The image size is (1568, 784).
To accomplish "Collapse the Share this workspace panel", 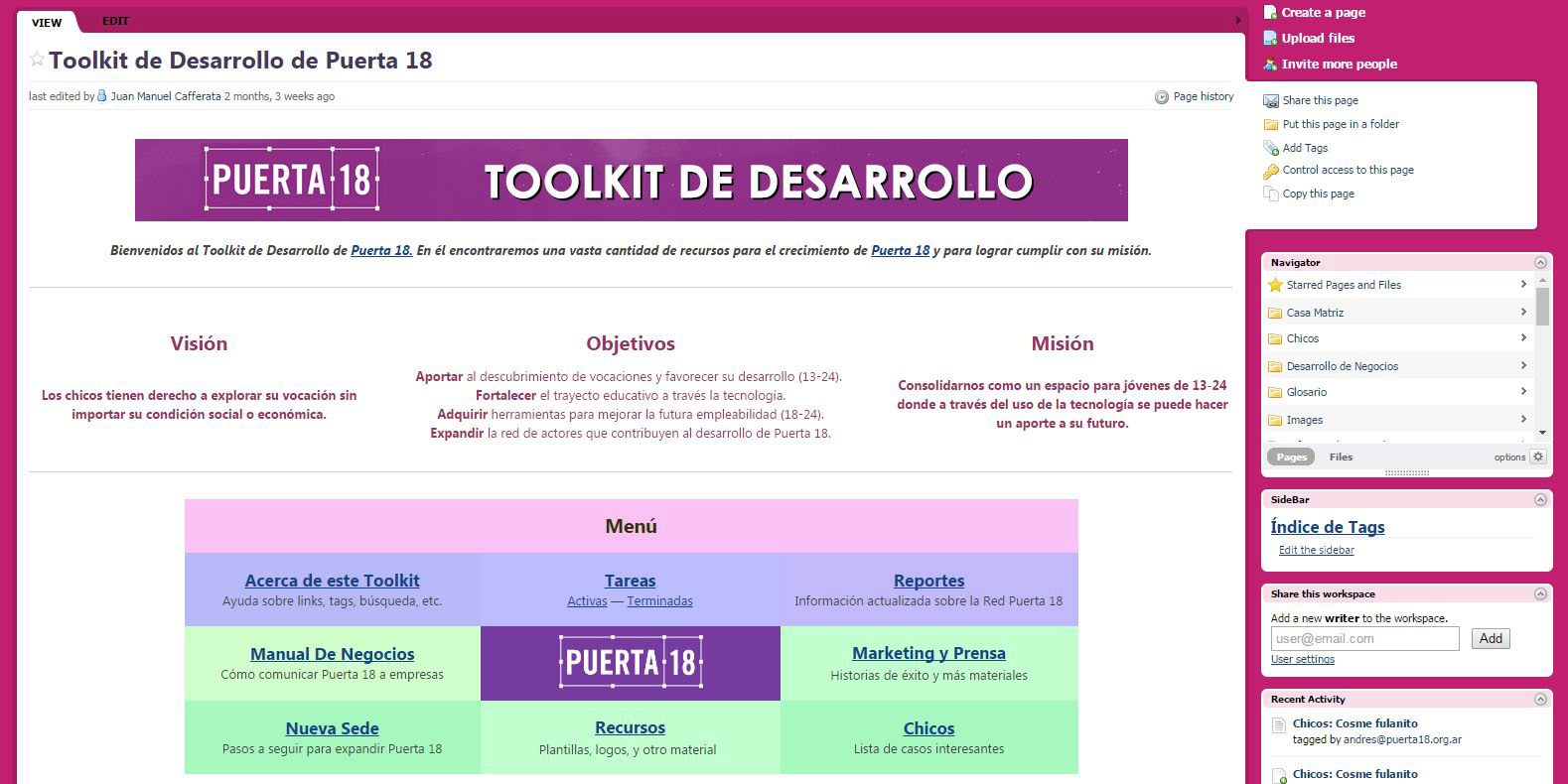I will (x=1540, y=594).
